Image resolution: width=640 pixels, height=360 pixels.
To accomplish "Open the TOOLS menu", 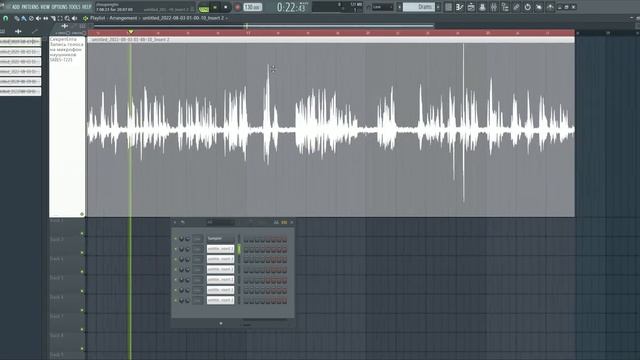I will 75,7.
